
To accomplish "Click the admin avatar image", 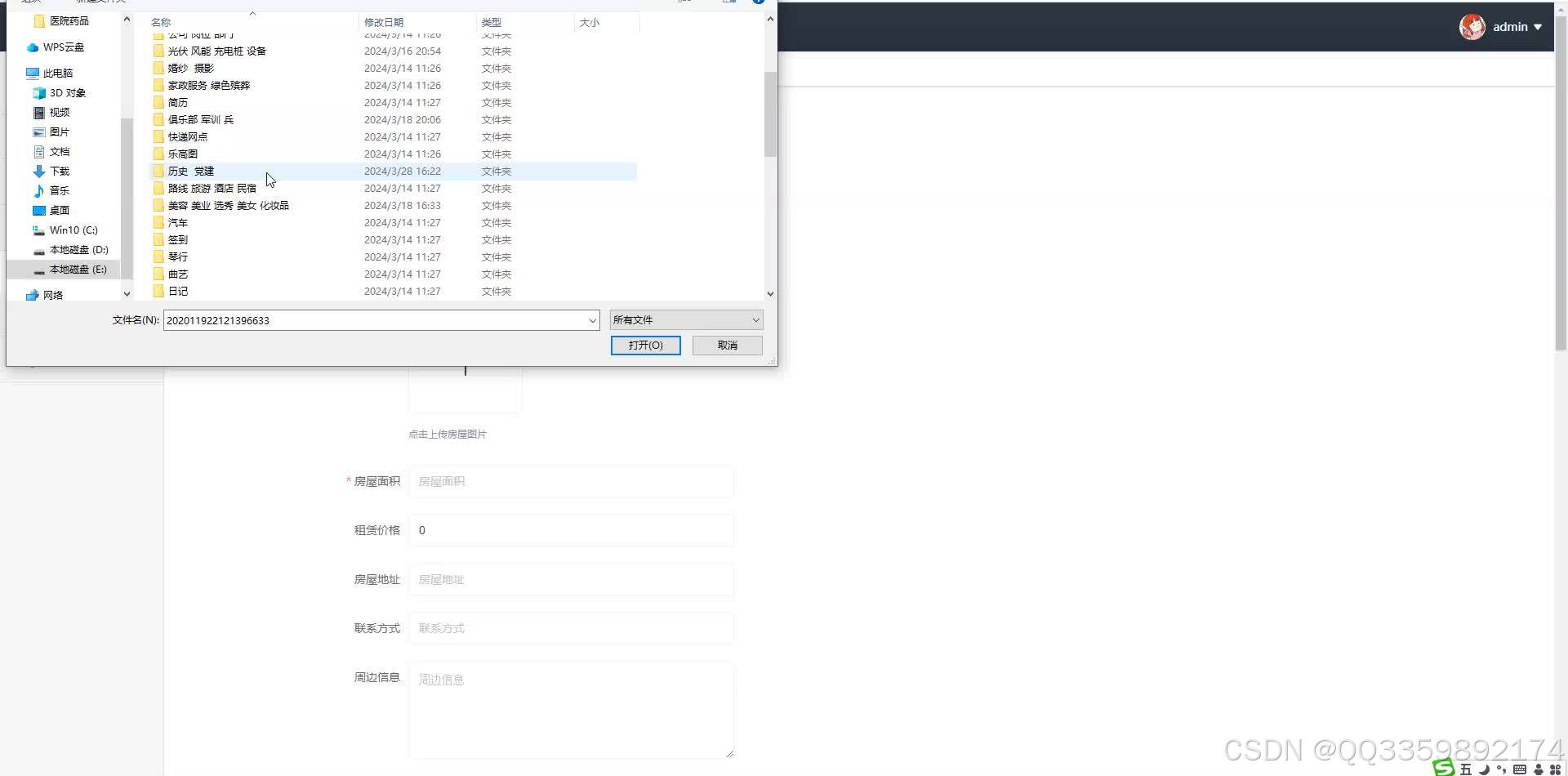I will 1472,27.
